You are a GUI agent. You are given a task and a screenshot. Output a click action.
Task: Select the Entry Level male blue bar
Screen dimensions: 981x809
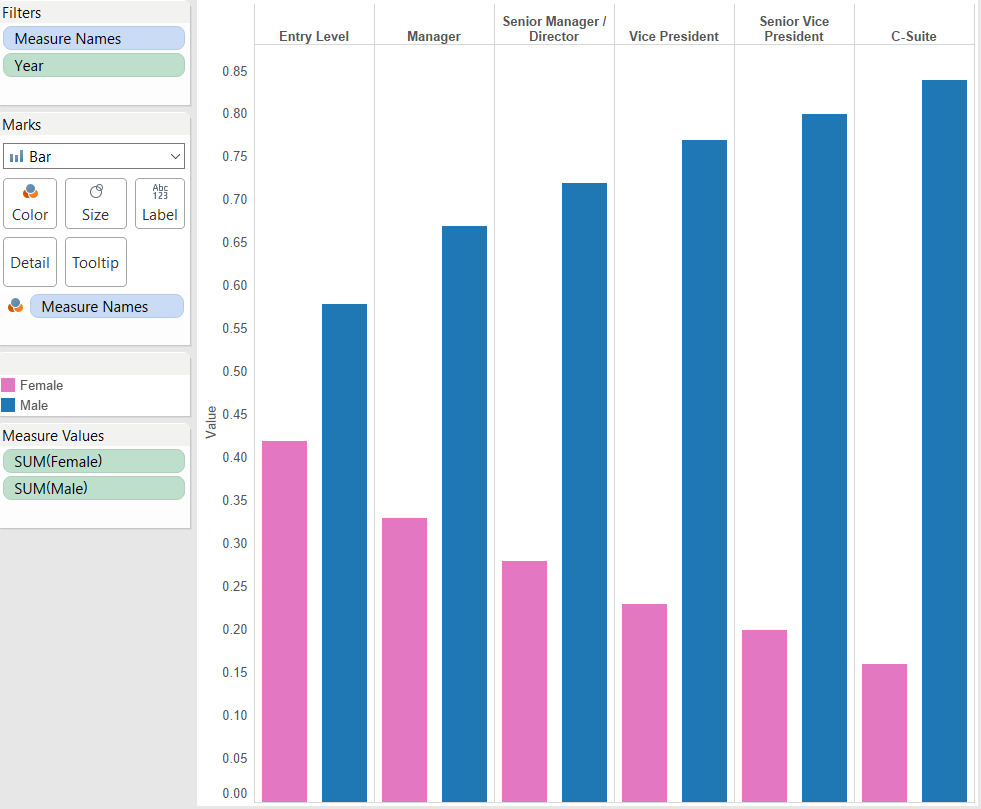point(345,553)
